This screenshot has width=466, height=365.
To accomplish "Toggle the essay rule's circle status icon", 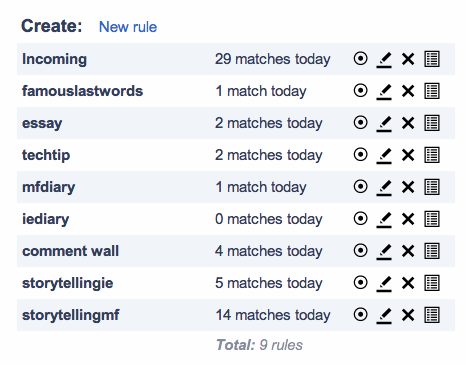I will pos(360,123).
